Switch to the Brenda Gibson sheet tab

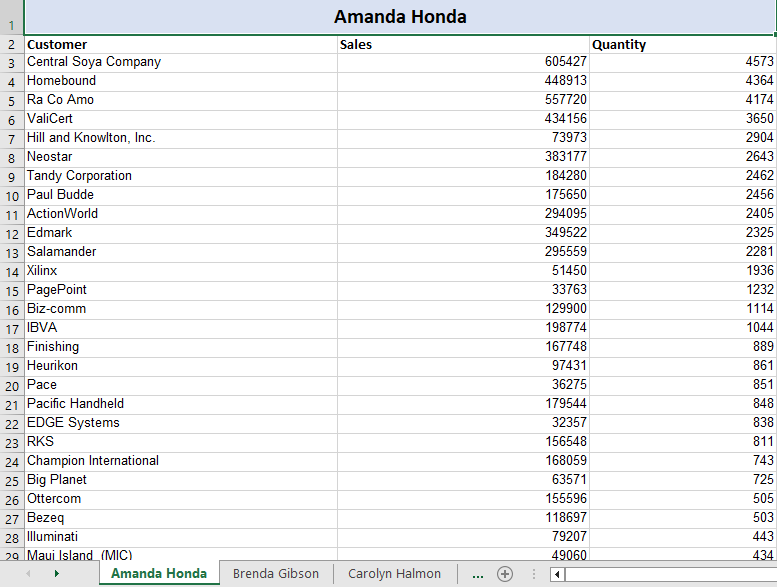[x=276, y=574]
